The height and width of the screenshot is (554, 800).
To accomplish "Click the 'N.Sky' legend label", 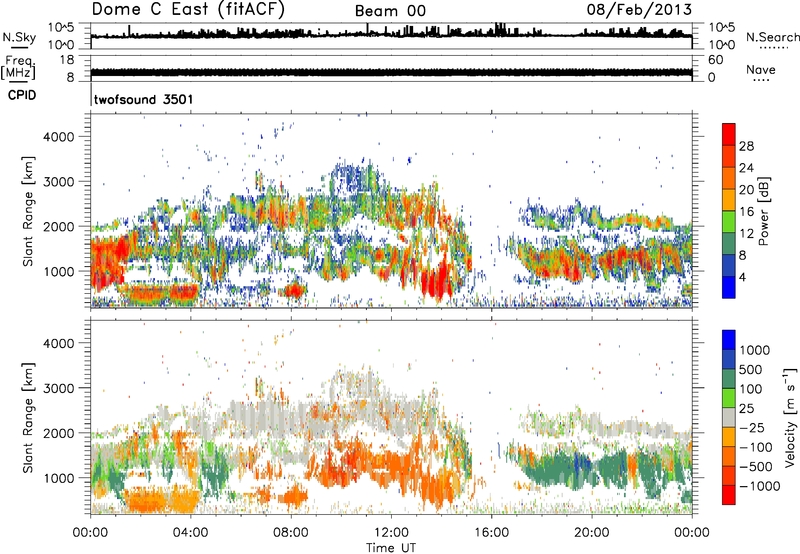I will coord(19,37).
